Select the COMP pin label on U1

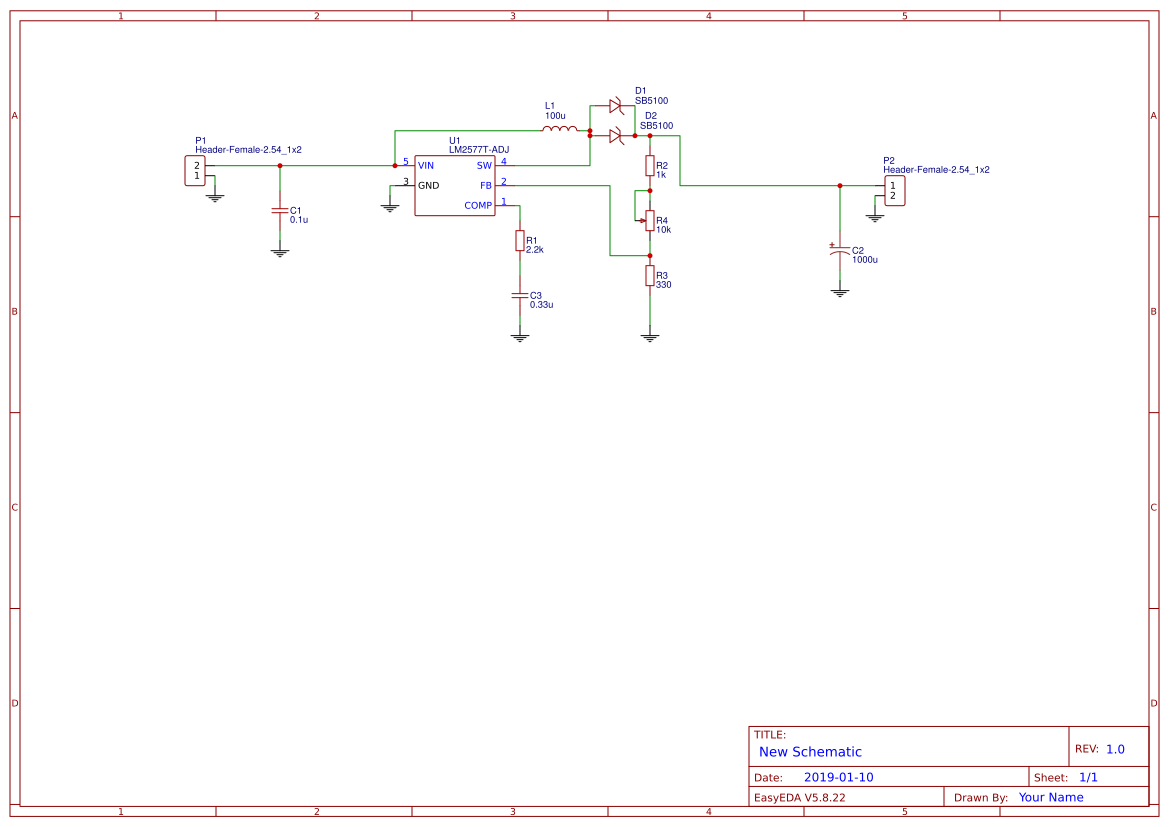tap(478, 206)
